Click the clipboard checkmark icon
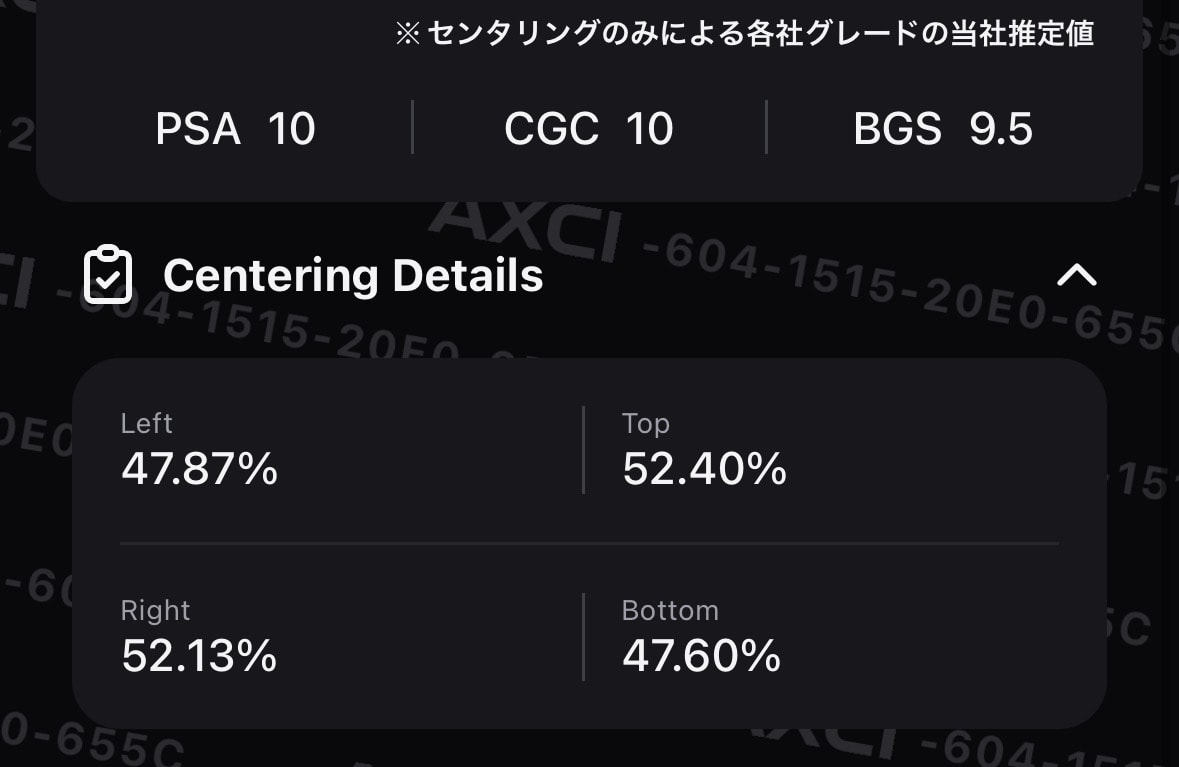1179x767 pixels. (108, 274)
